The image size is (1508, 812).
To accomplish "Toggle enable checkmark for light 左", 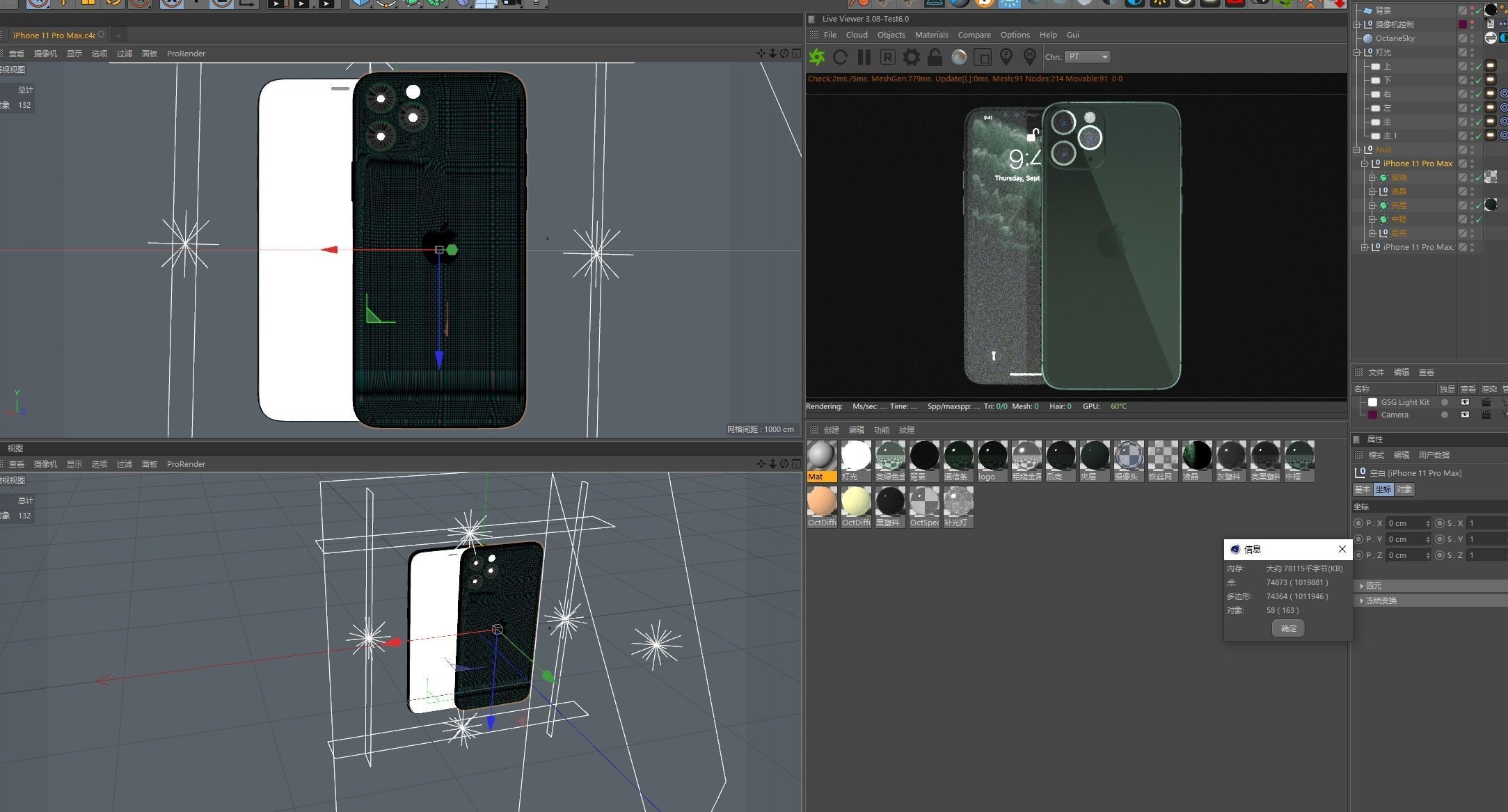I will [1478, 109].
